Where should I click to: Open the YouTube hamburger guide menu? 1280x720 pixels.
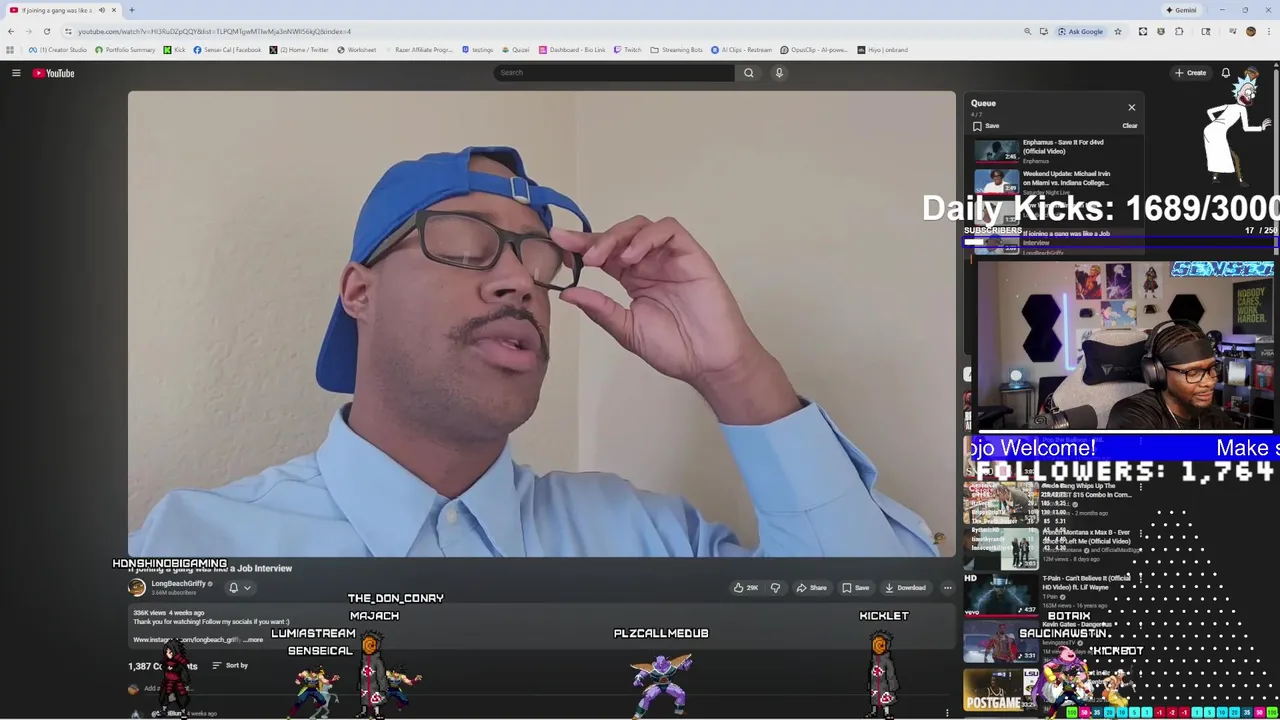(x=16, y=73)
